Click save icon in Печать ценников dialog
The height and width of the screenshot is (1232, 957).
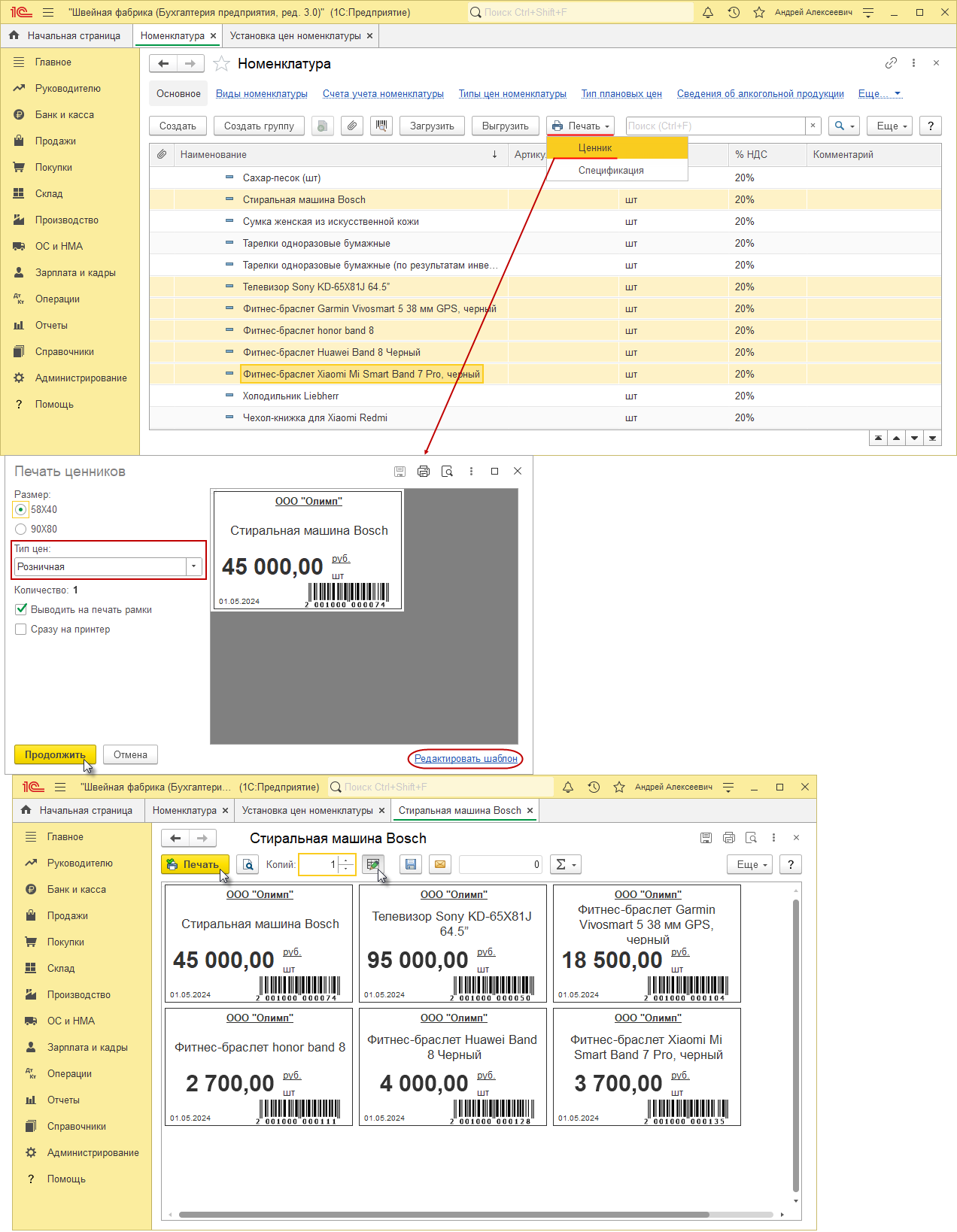[400, 472]
